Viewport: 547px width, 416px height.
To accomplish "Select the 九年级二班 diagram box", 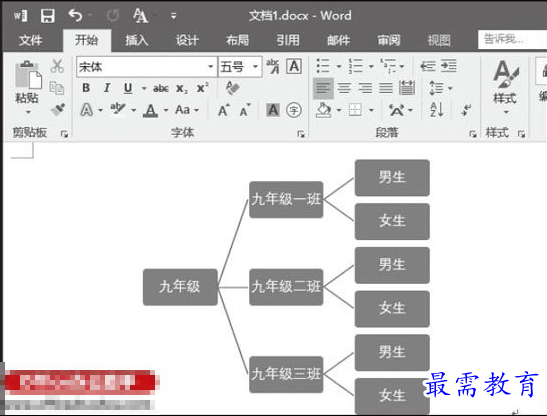I will pos(286,287).
